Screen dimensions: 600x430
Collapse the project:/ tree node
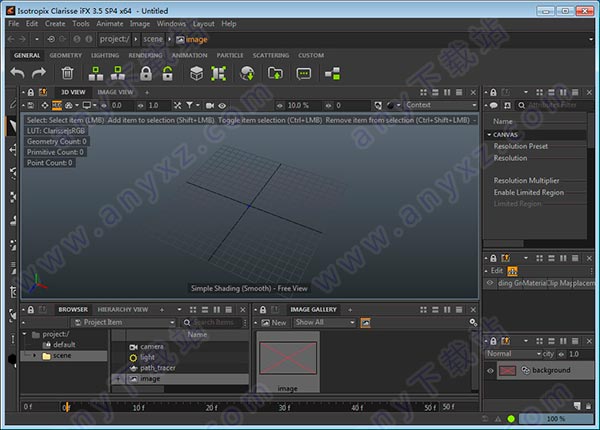tap(25, 334)
